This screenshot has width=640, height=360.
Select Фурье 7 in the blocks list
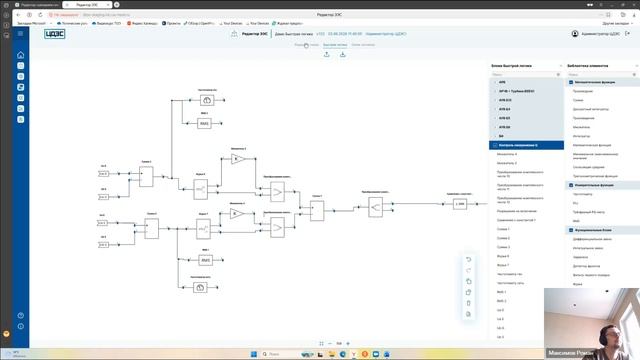point(502,265)
